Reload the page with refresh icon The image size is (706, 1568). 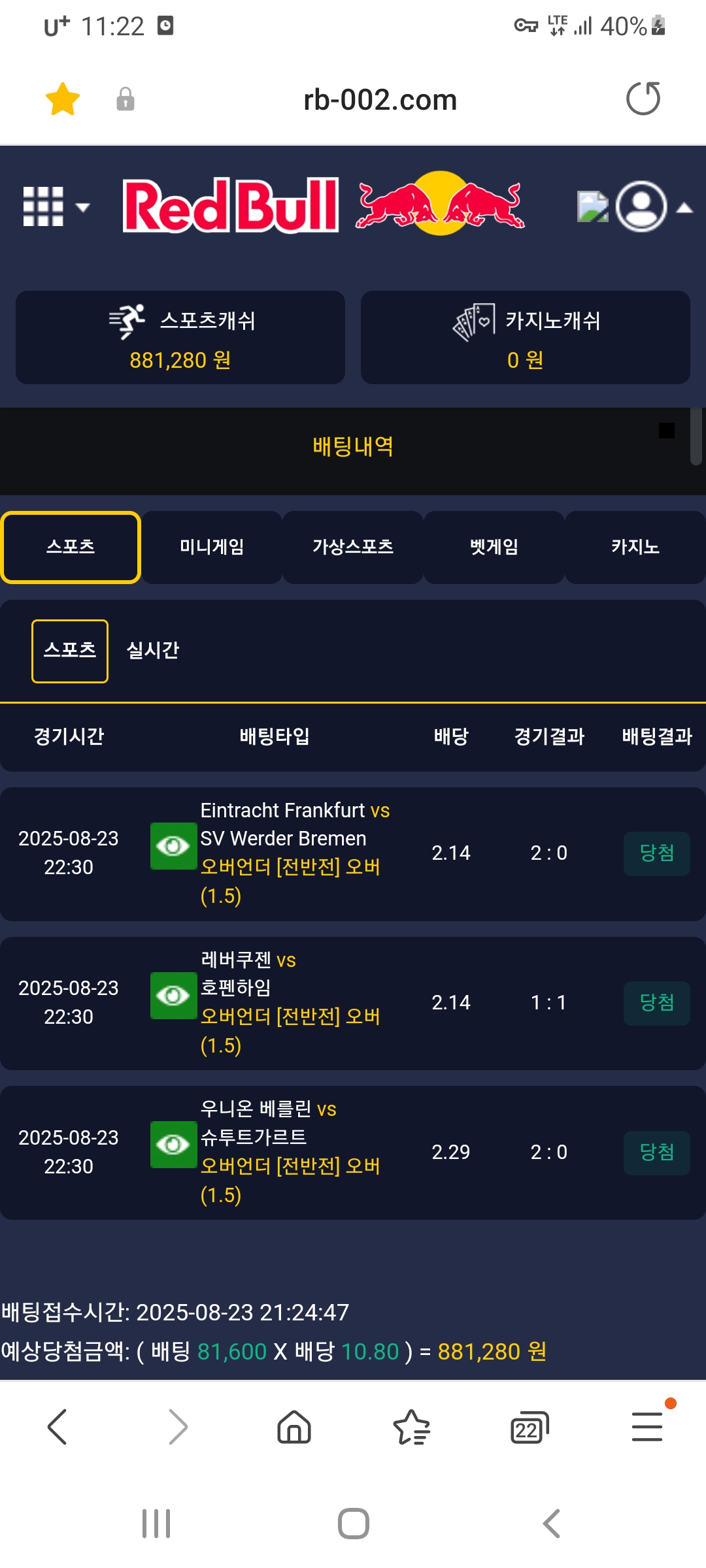(643, 99)
